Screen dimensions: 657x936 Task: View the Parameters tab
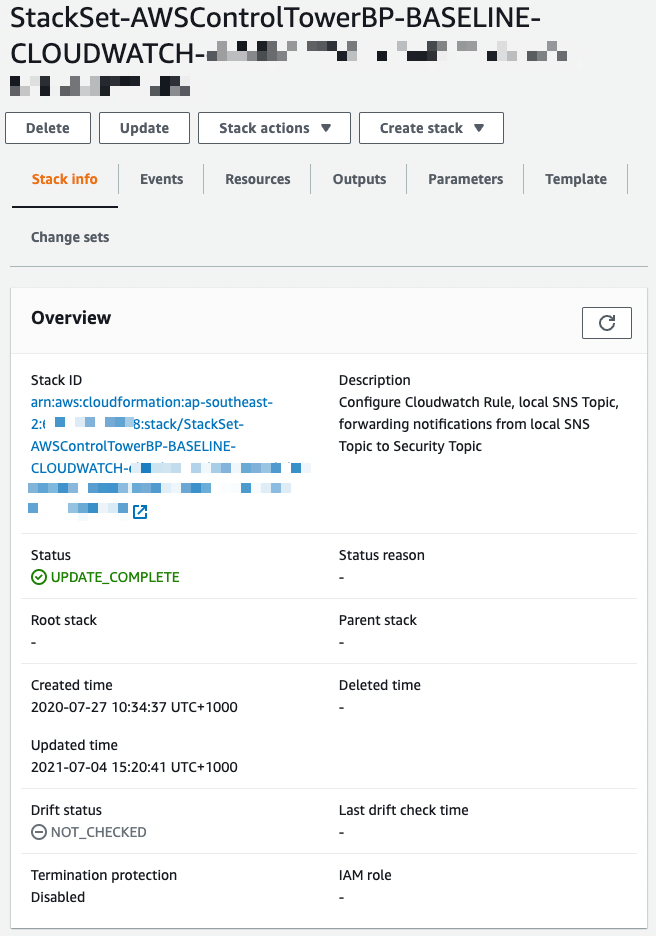tap(465, 179)
